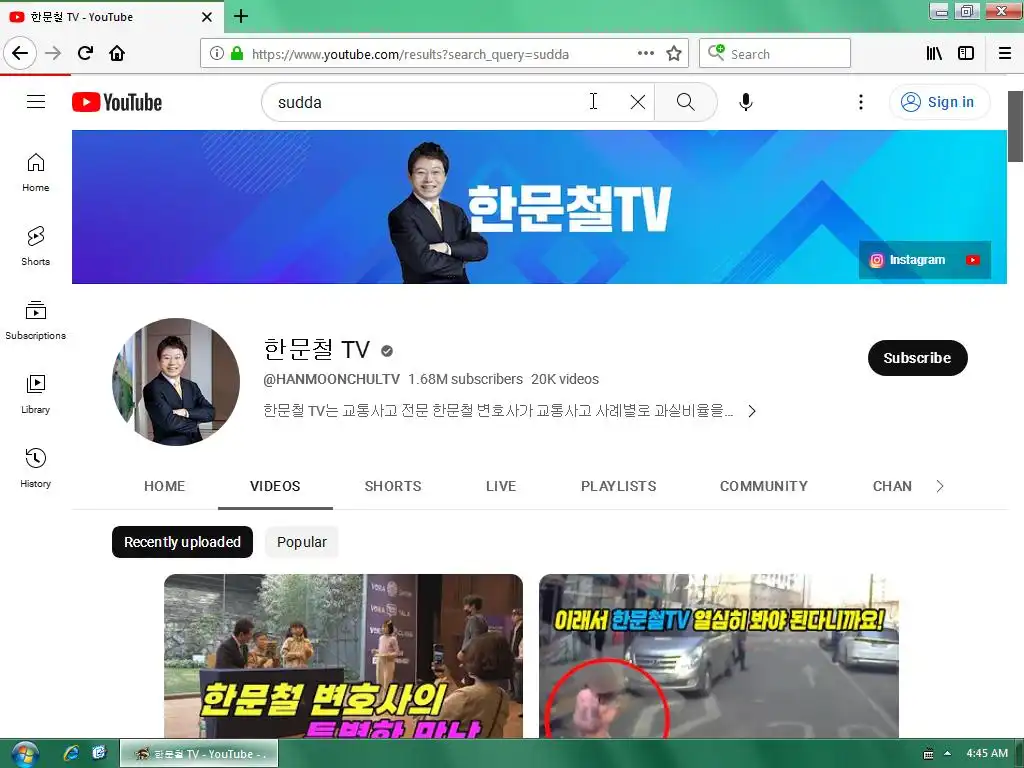This screenshot has height=768, width=1024.
Task: Click the @HANMOONCHULTV handle
Action: click(331, 379)
